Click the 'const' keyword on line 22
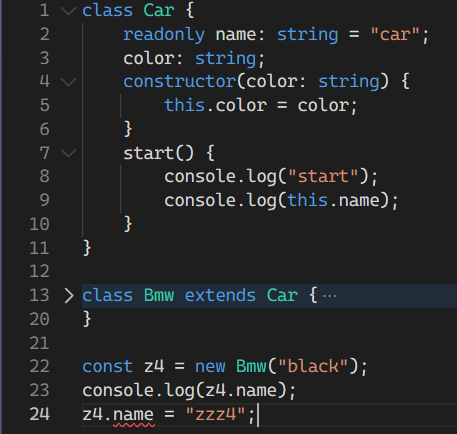This screenshot has height=434, width=457. click(107, 367)
